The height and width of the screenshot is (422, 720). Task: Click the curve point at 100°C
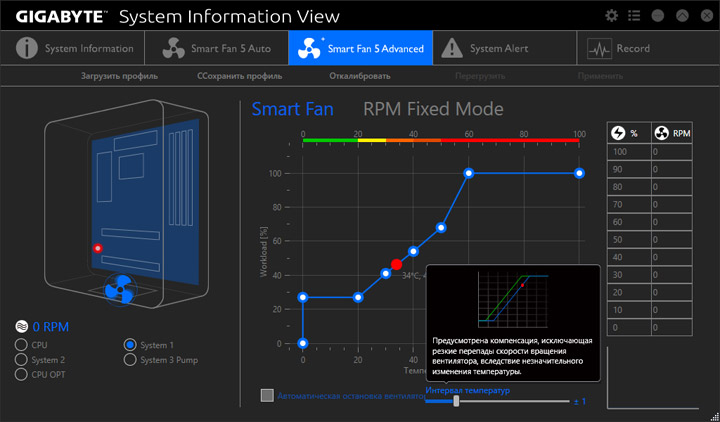coord(579,173)
